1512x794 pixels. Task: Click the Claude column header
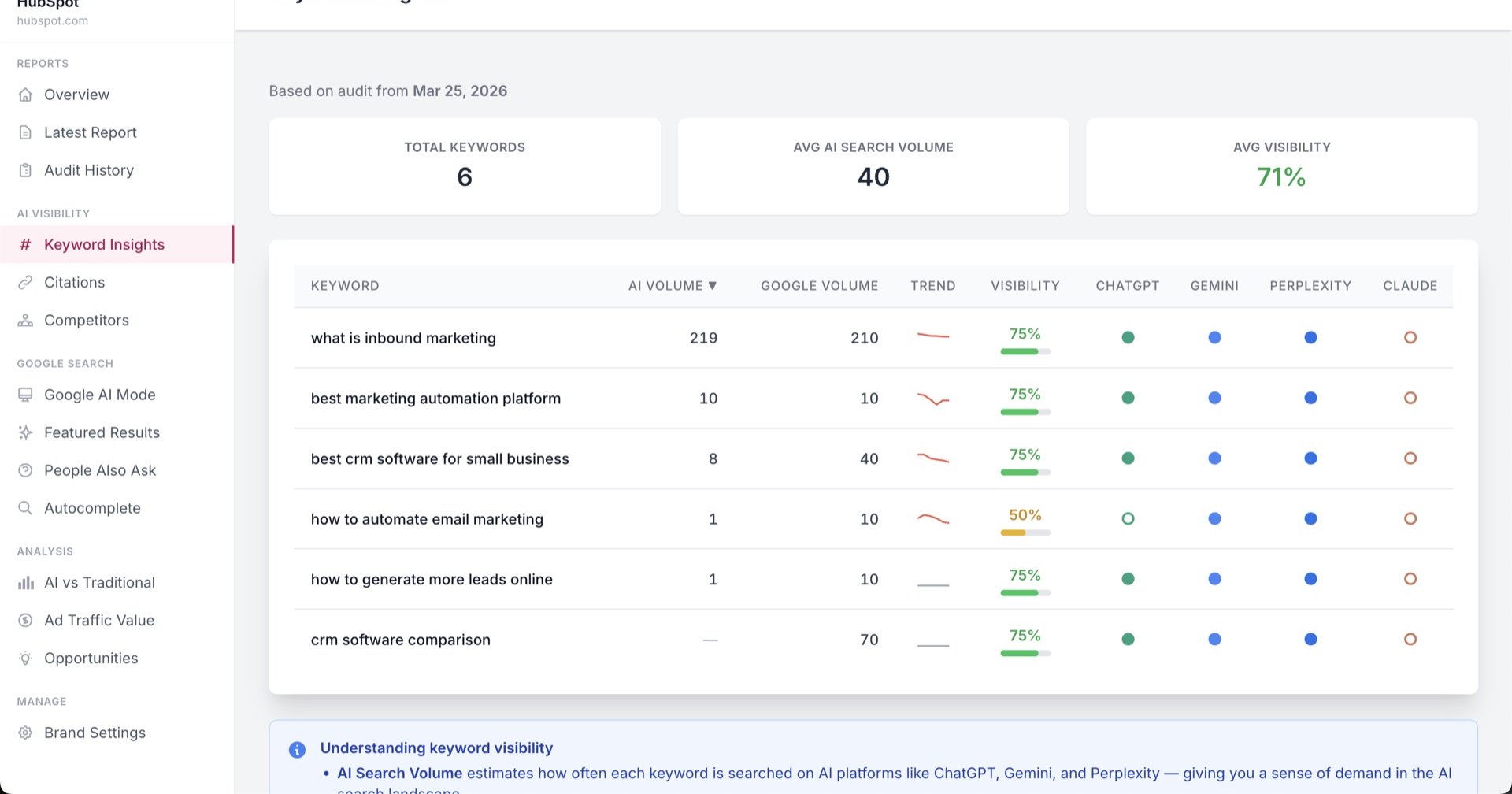click(x=1410, y=286)
